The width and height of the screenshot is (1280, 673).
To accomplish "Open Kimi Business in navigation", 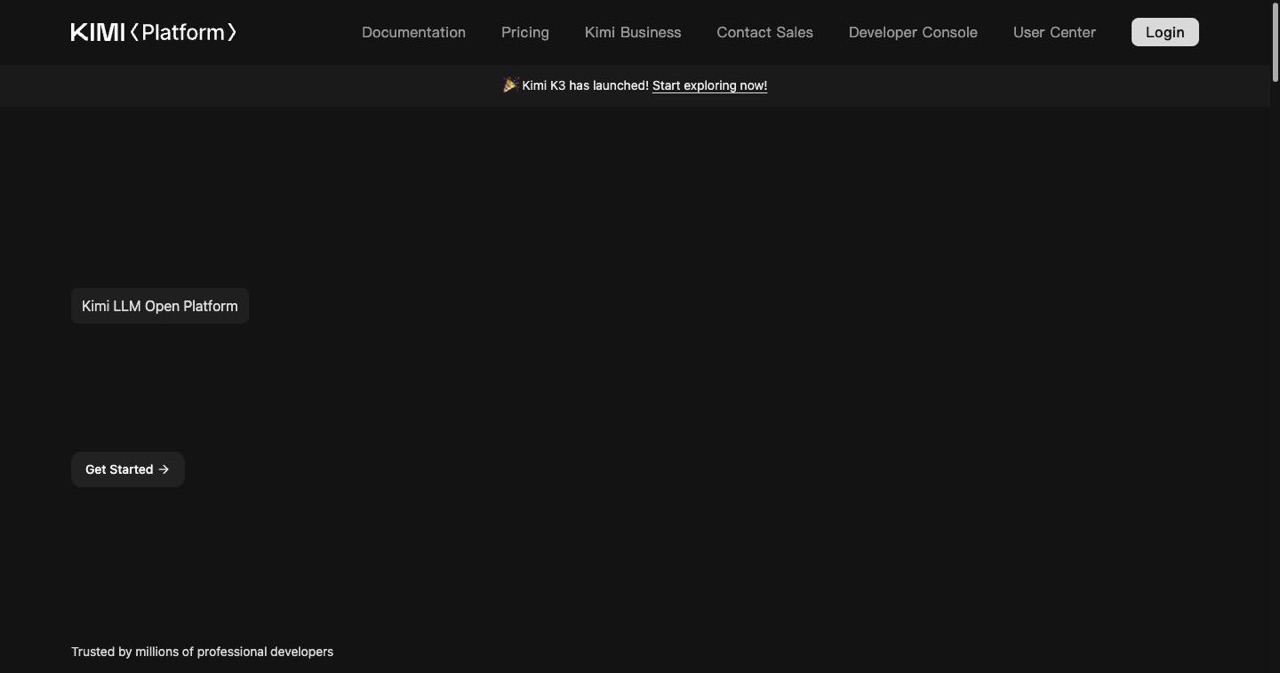I will coord(633,32).
